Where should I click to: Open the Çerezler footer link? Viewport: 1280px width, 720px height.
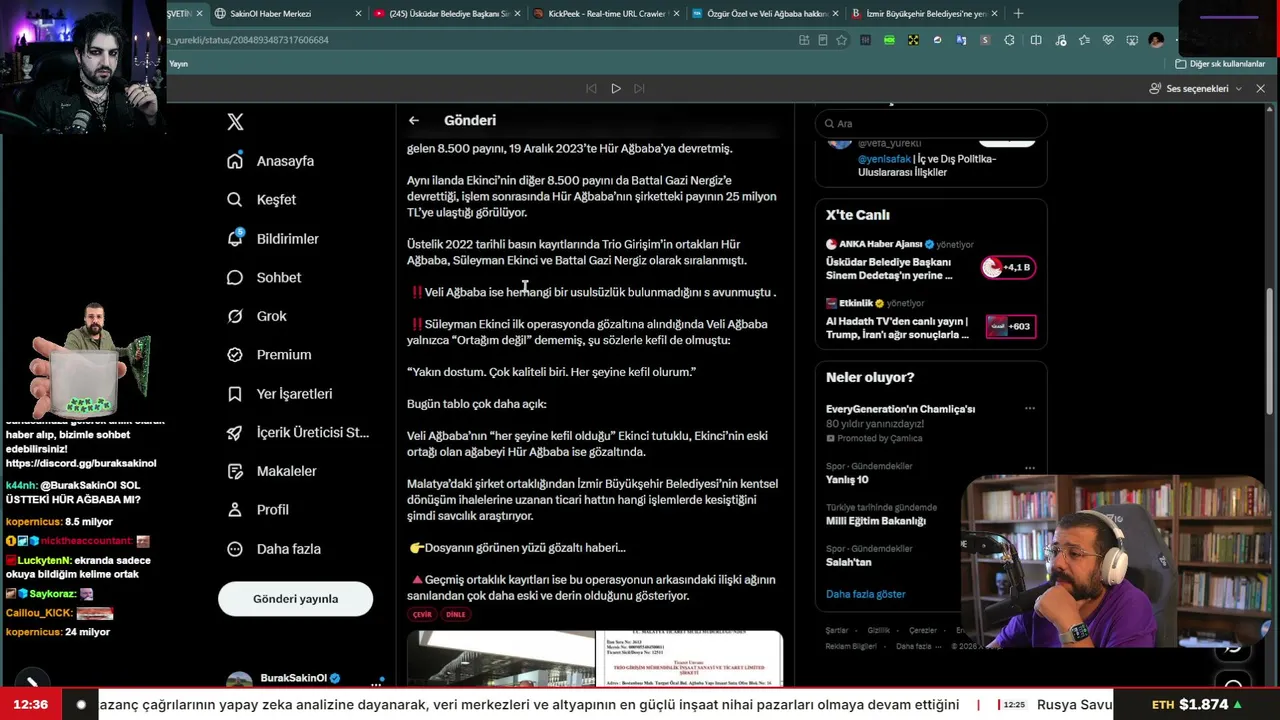[x=922, y=631]
